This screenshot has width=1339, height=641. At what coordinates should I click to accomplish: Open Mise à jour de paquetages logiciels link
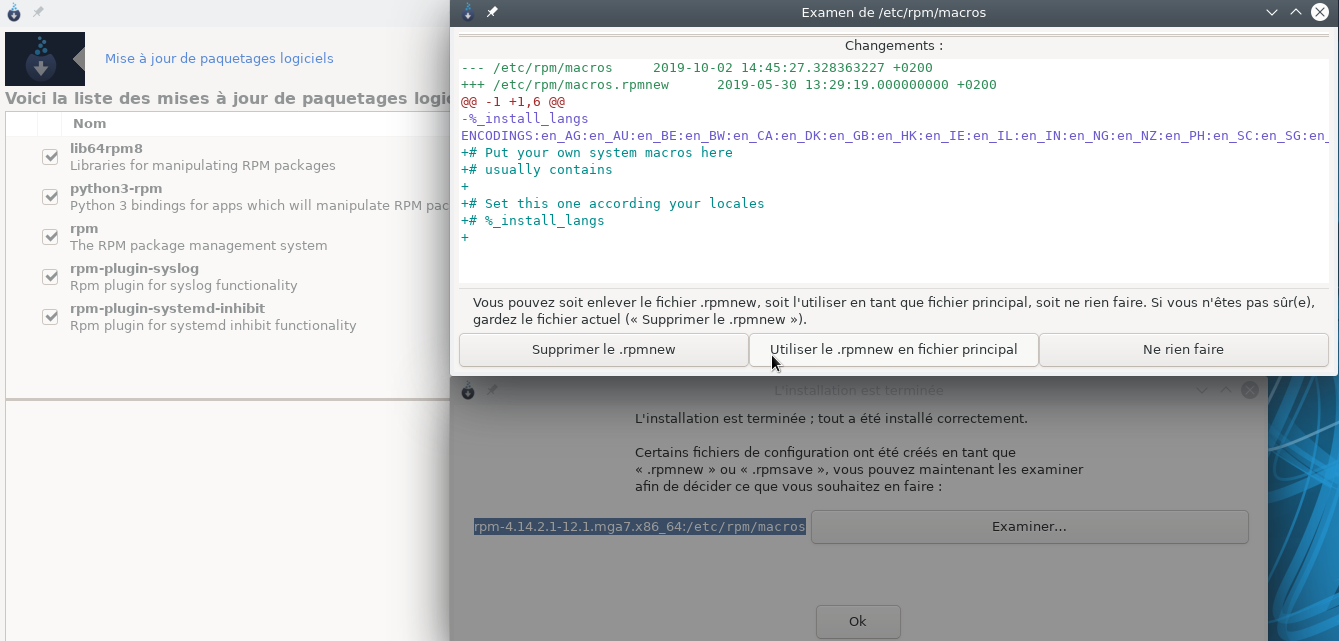pyautogui.click(x=219, y=58)
